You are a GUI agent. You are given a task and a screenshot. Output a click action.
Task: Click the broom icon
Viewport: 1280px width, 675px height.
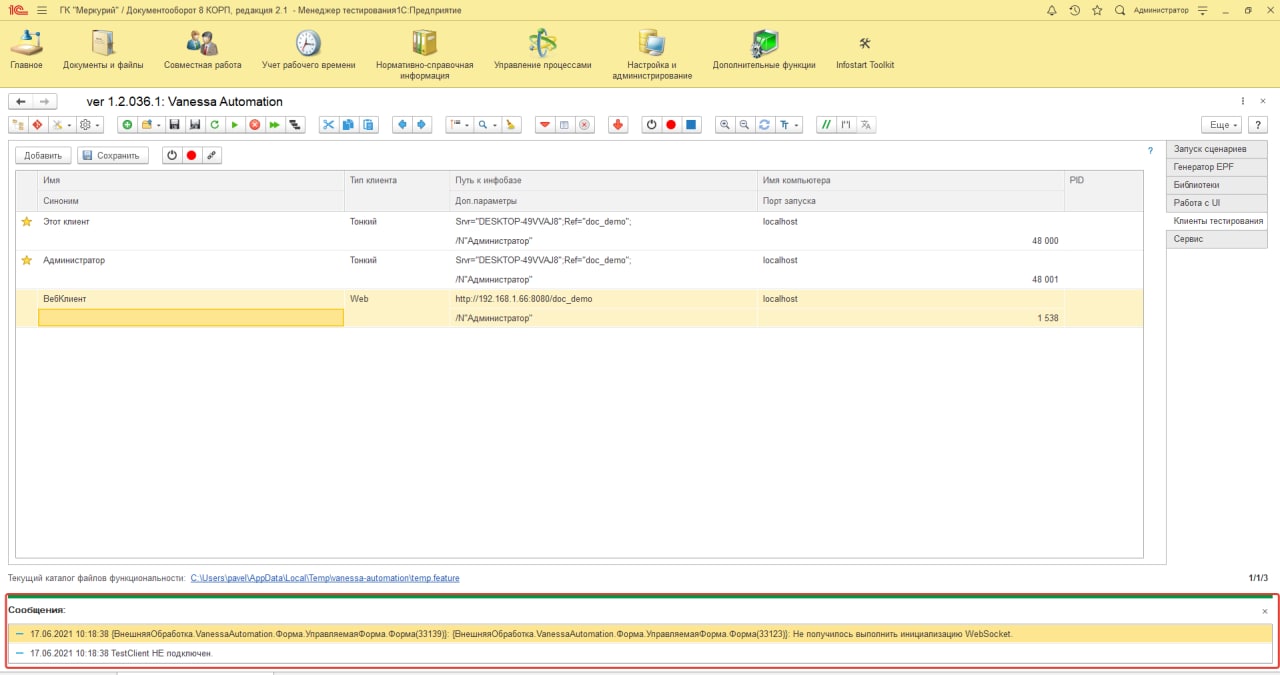(511, 125)
